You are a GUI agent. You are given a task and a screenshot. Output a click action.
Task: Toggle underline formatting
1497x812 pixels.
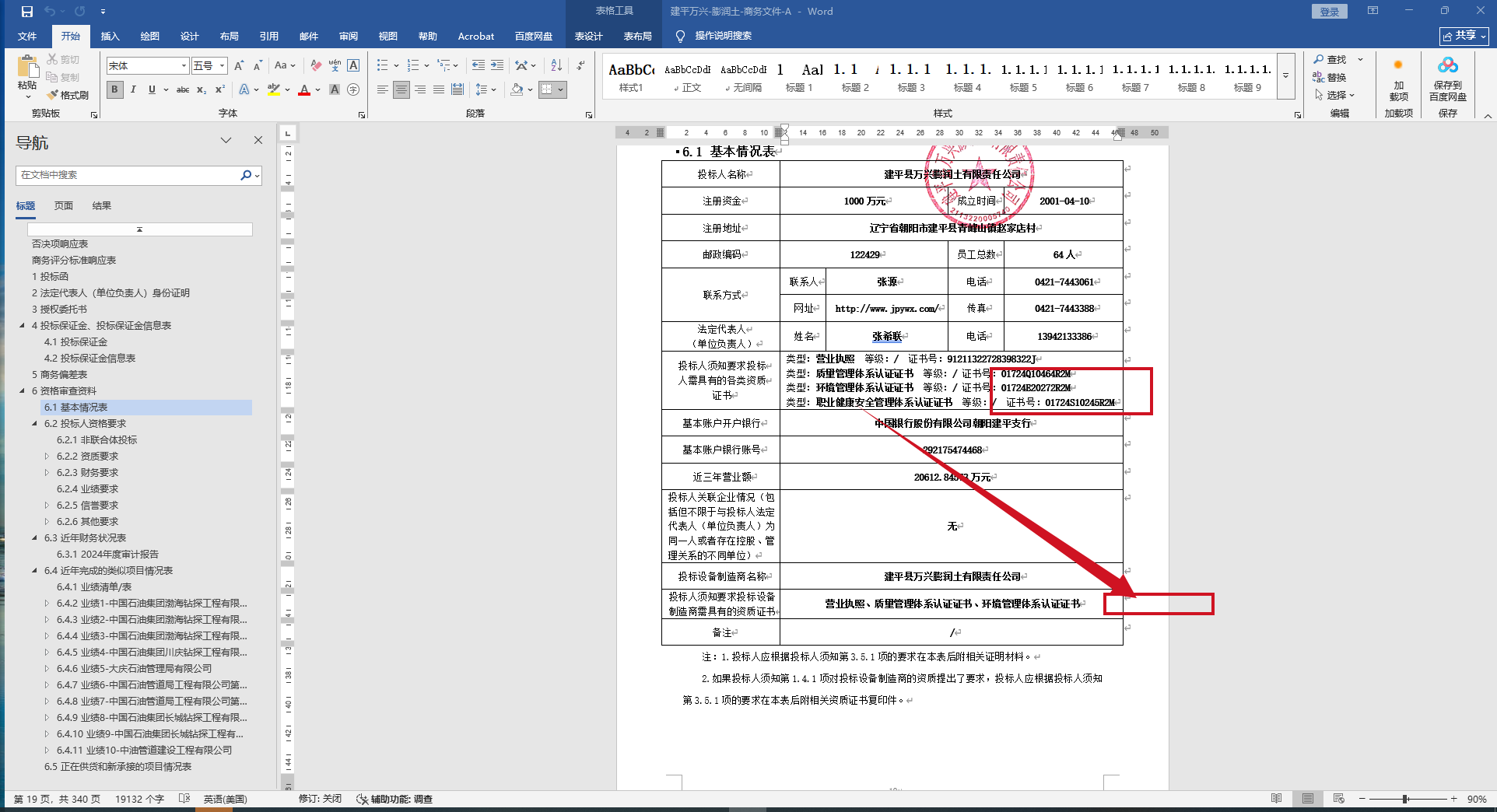click(x=152, y=89)
